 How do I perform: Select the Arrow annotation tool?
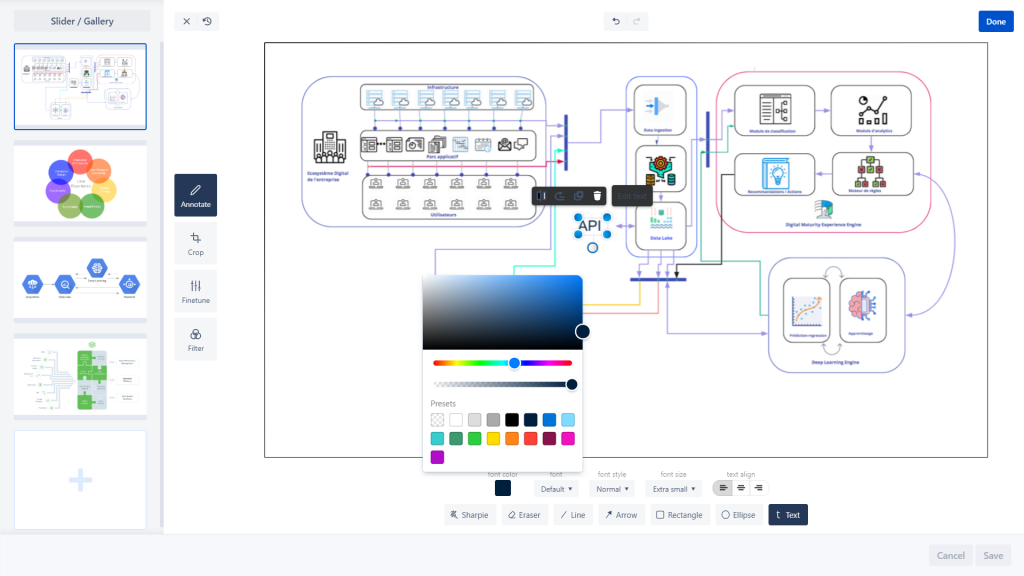pos(621,514)
